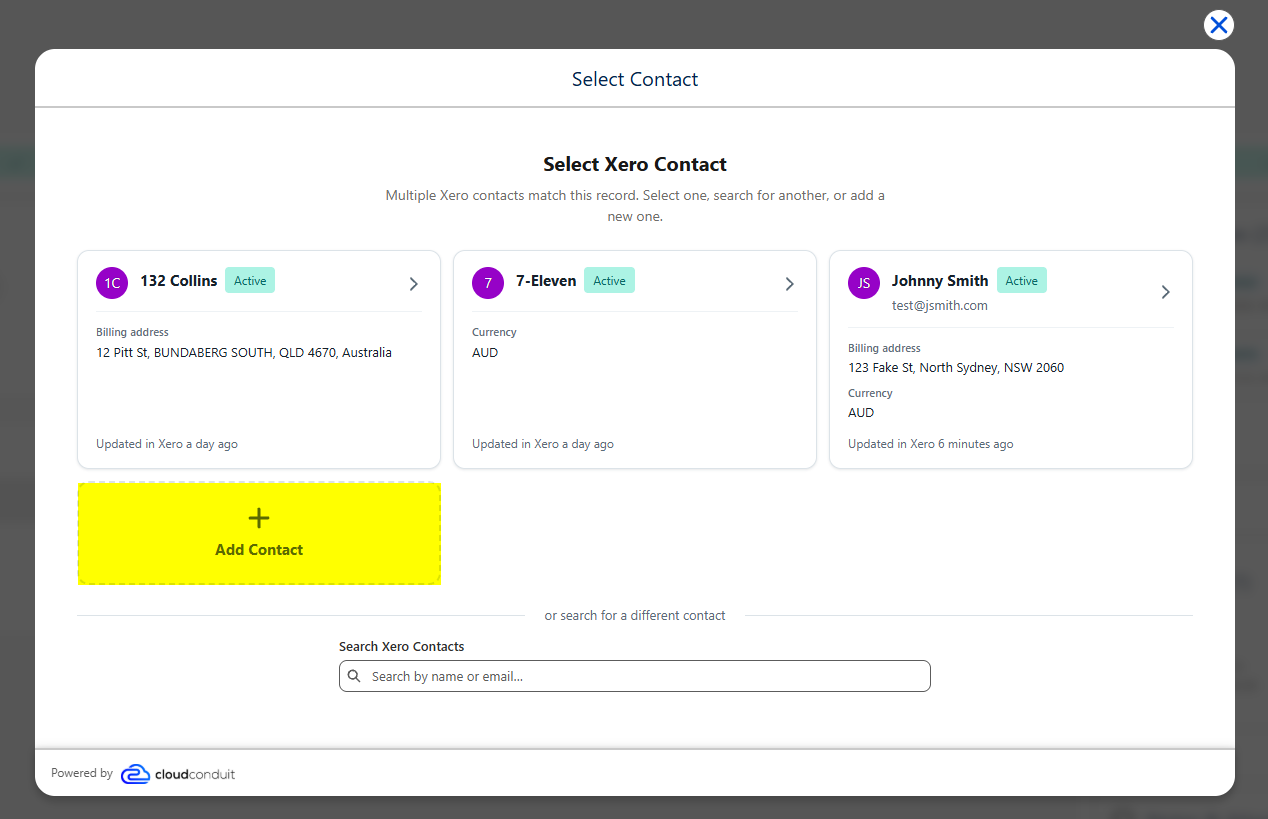Click the test@jsmith.com email address

(x=940, y=306)
